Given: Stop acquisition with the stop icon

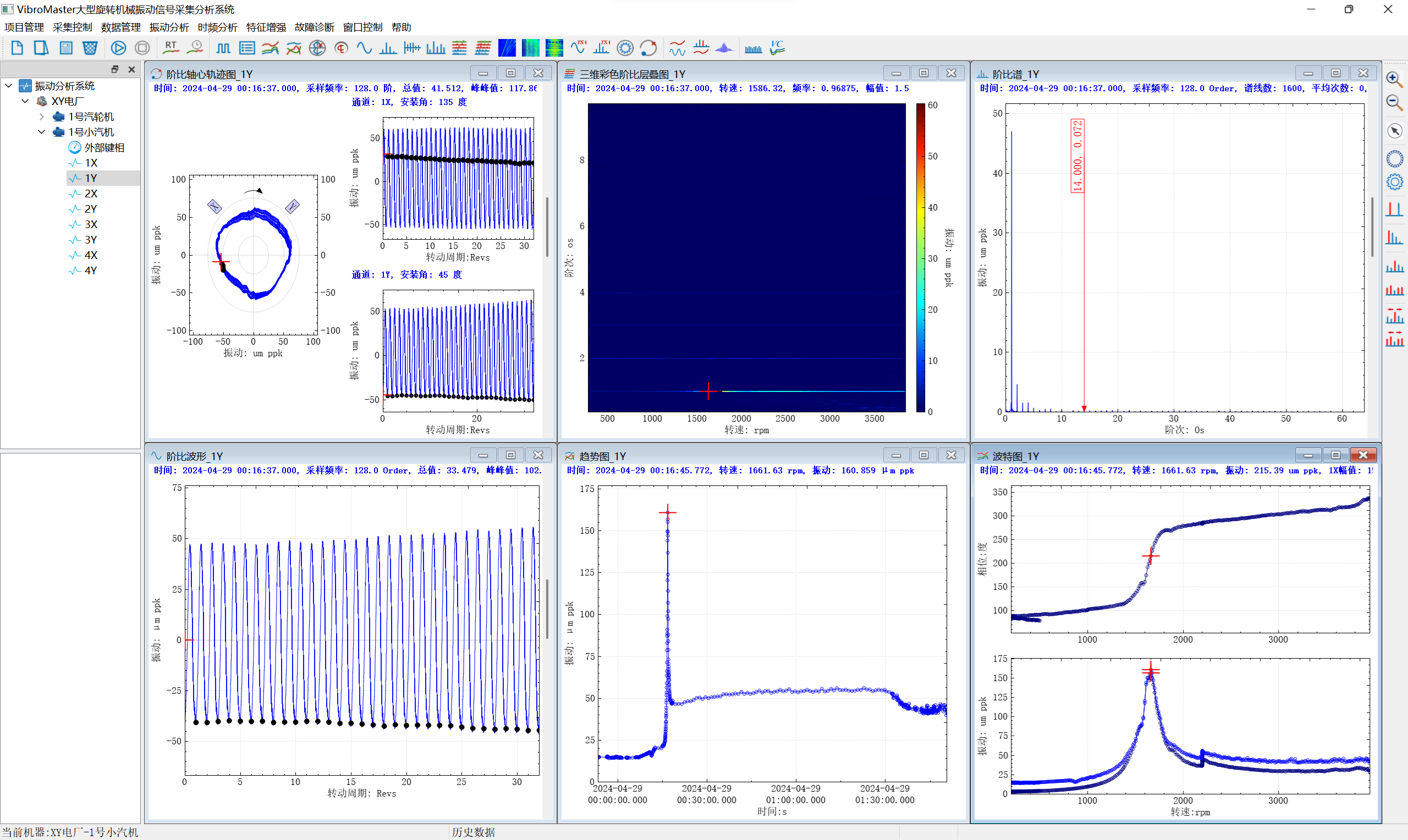Looking at the screenshot, I should 142,48.
